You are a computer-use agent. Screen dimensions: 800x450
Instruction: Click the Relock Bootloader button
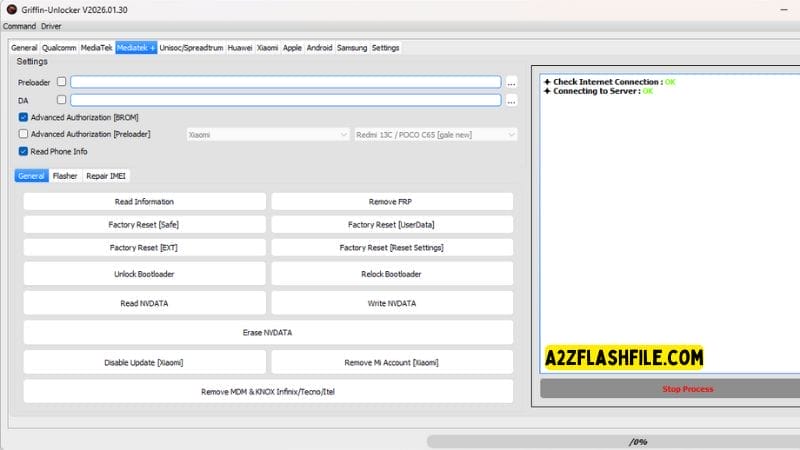(x=392, y=274)
